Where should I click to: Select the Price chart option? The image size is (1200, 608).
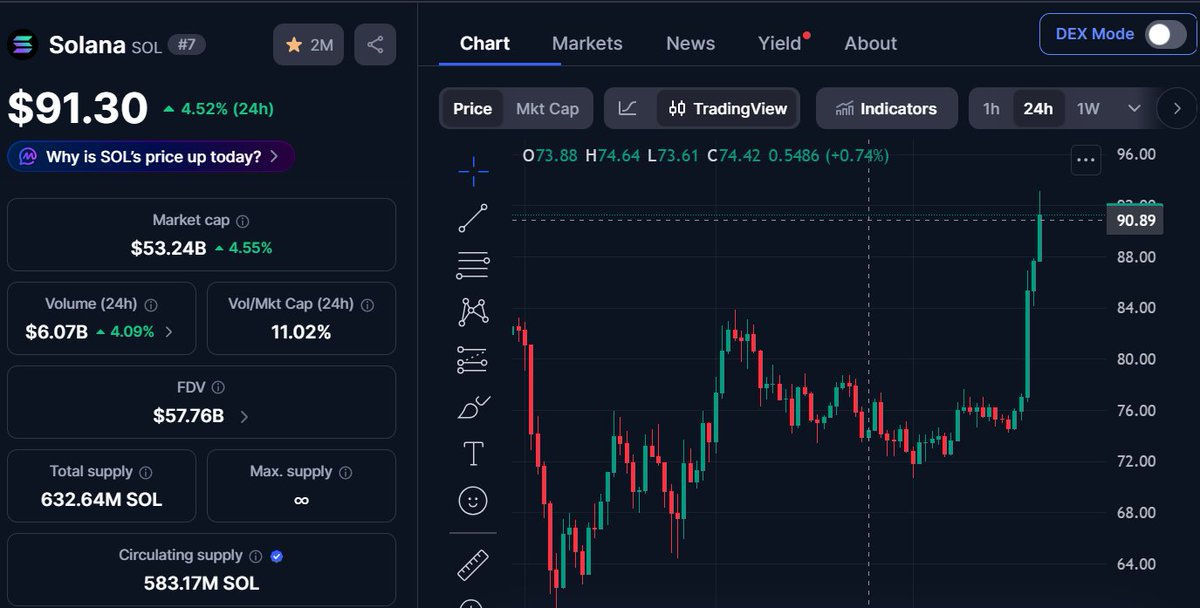coord(472,108)
